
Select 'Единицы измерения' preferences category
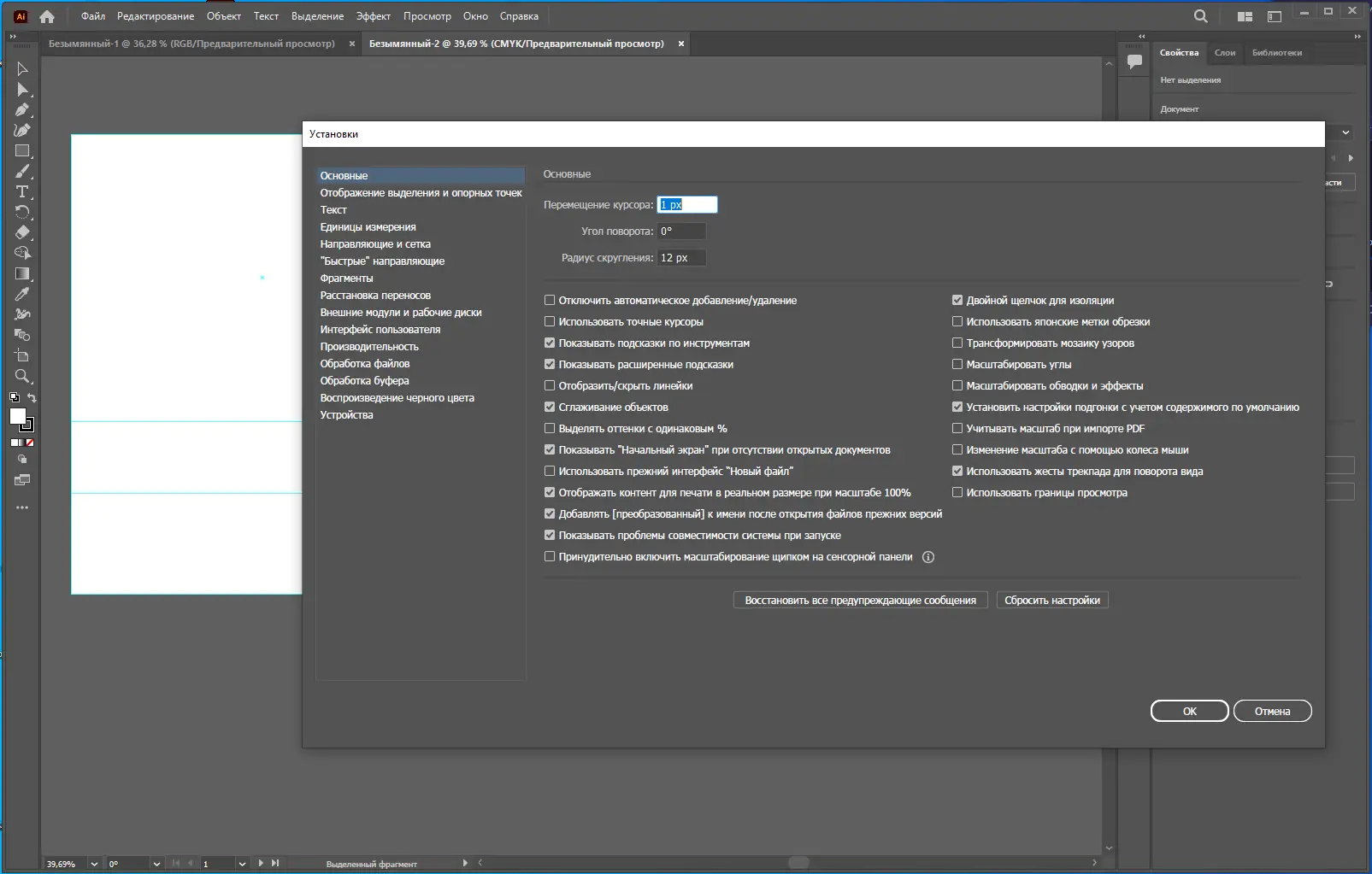[x=421, y=227]
